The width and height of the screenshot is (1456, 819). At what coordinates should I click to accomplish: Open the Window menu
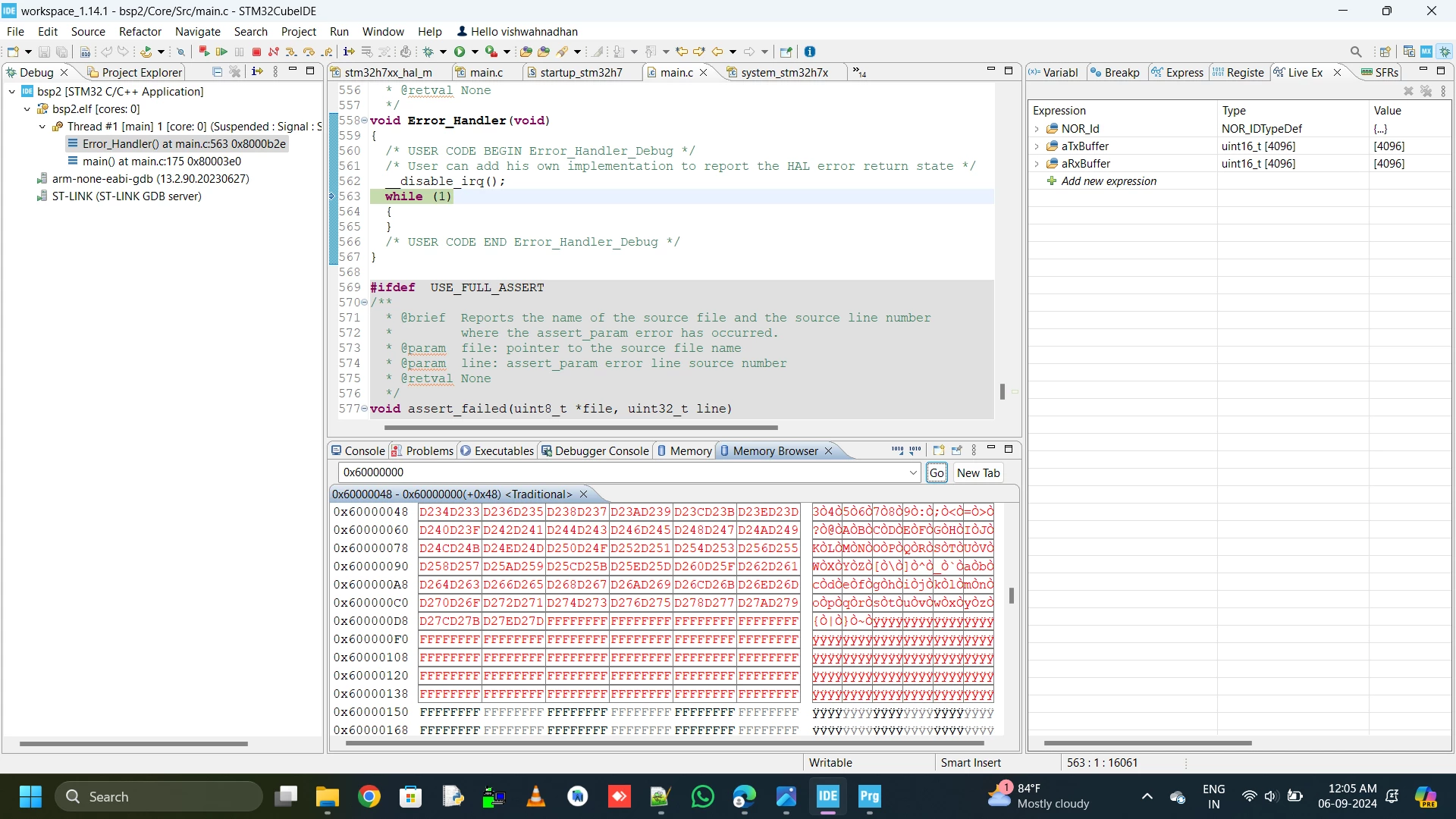[383, 31]
